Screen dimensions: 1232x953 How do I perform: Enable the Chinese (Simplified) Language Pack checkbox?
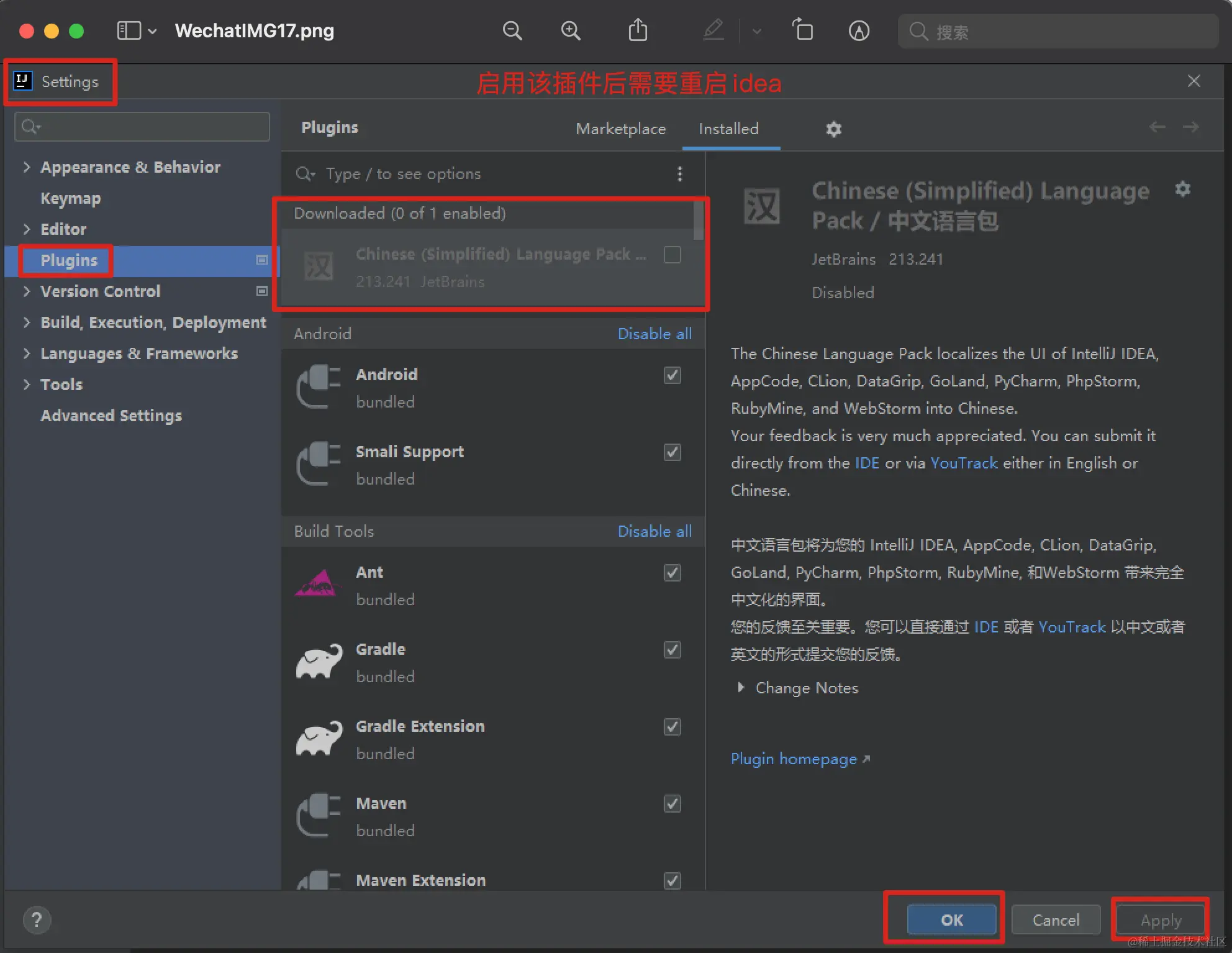click(x=673, y=255)
